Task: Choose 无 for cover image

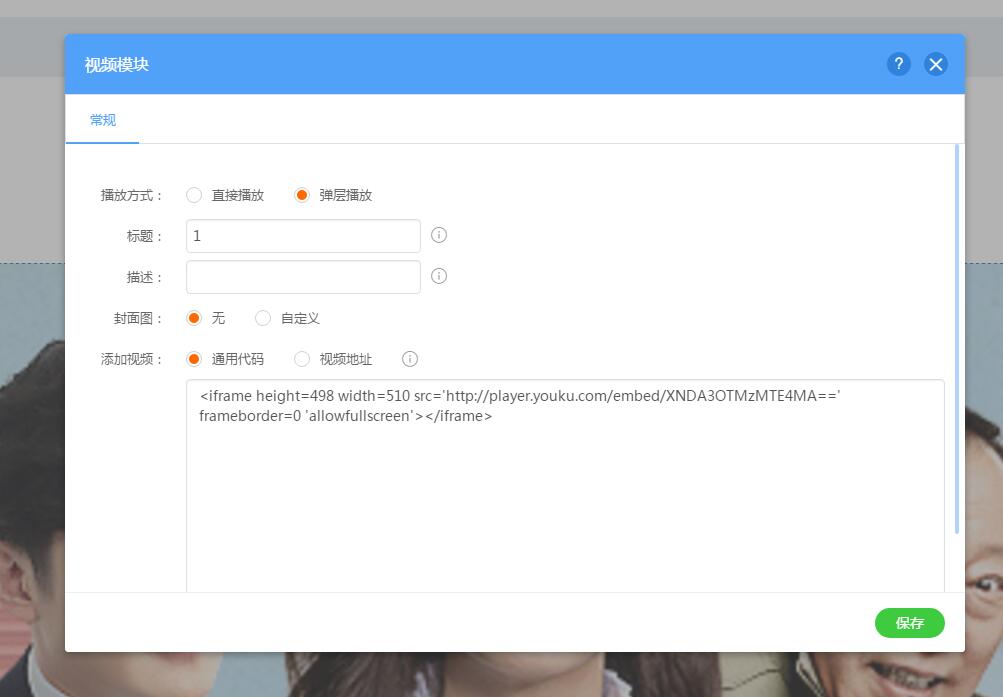Action: point(194,318)
